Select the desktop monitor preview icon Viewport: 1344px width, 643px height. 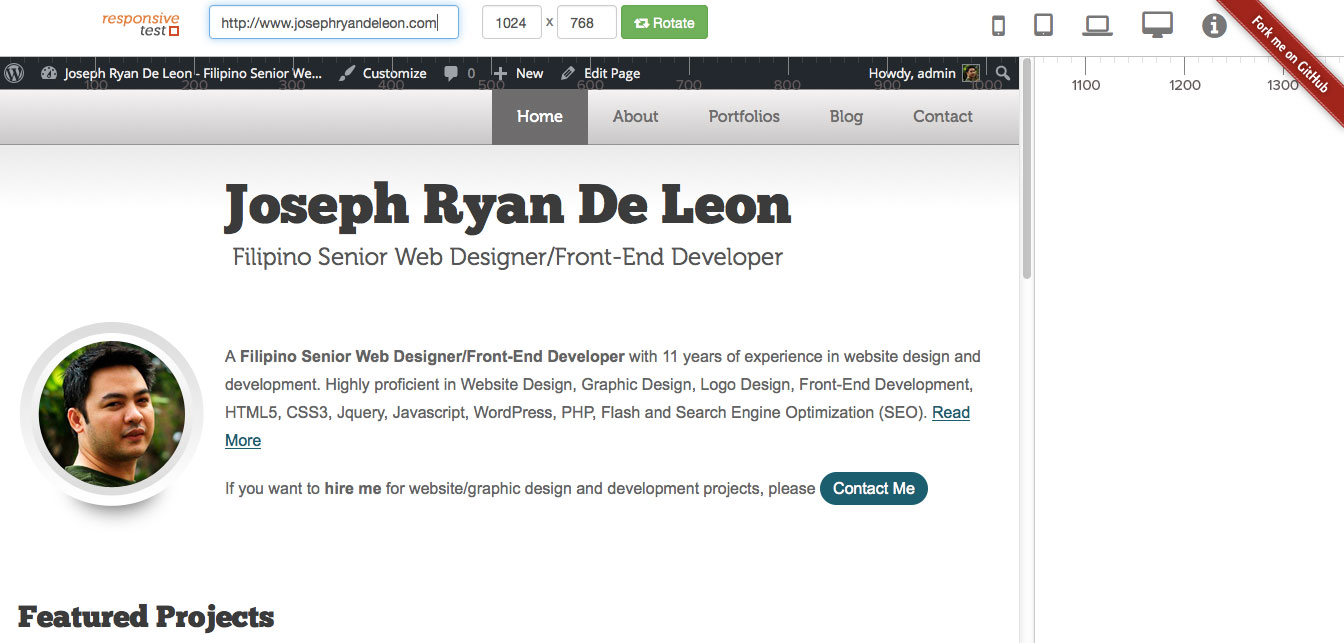tap(1157, 24)
